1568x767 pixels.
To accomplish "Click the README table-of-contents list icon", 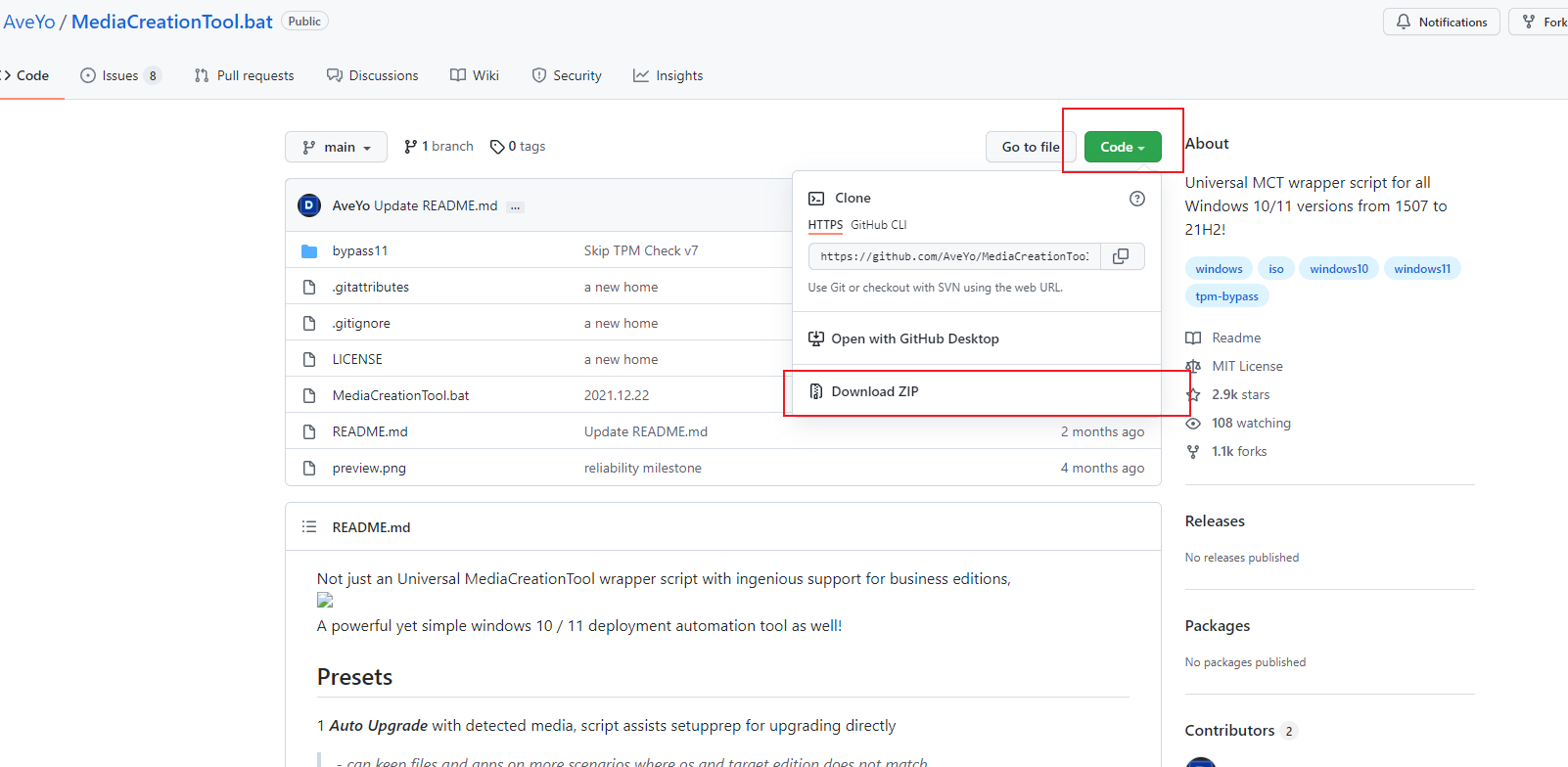I will pyautogui.click(x=309, y=527).
